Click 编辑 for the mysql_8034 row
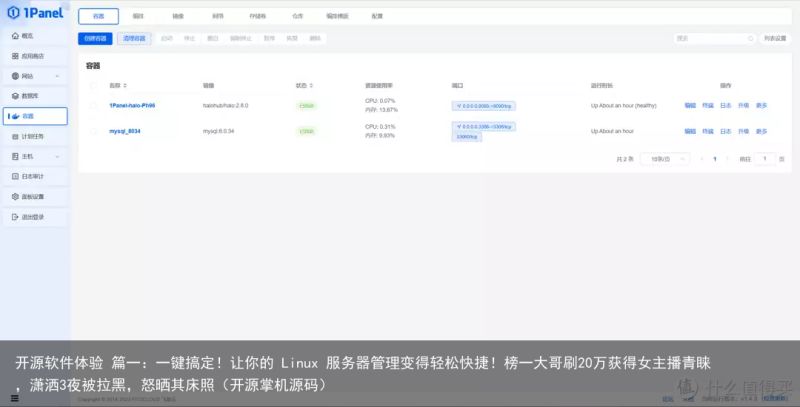Image resolution: width=800 pixels, height=407 pixels. pyautogui.click(x=690, y=131)
